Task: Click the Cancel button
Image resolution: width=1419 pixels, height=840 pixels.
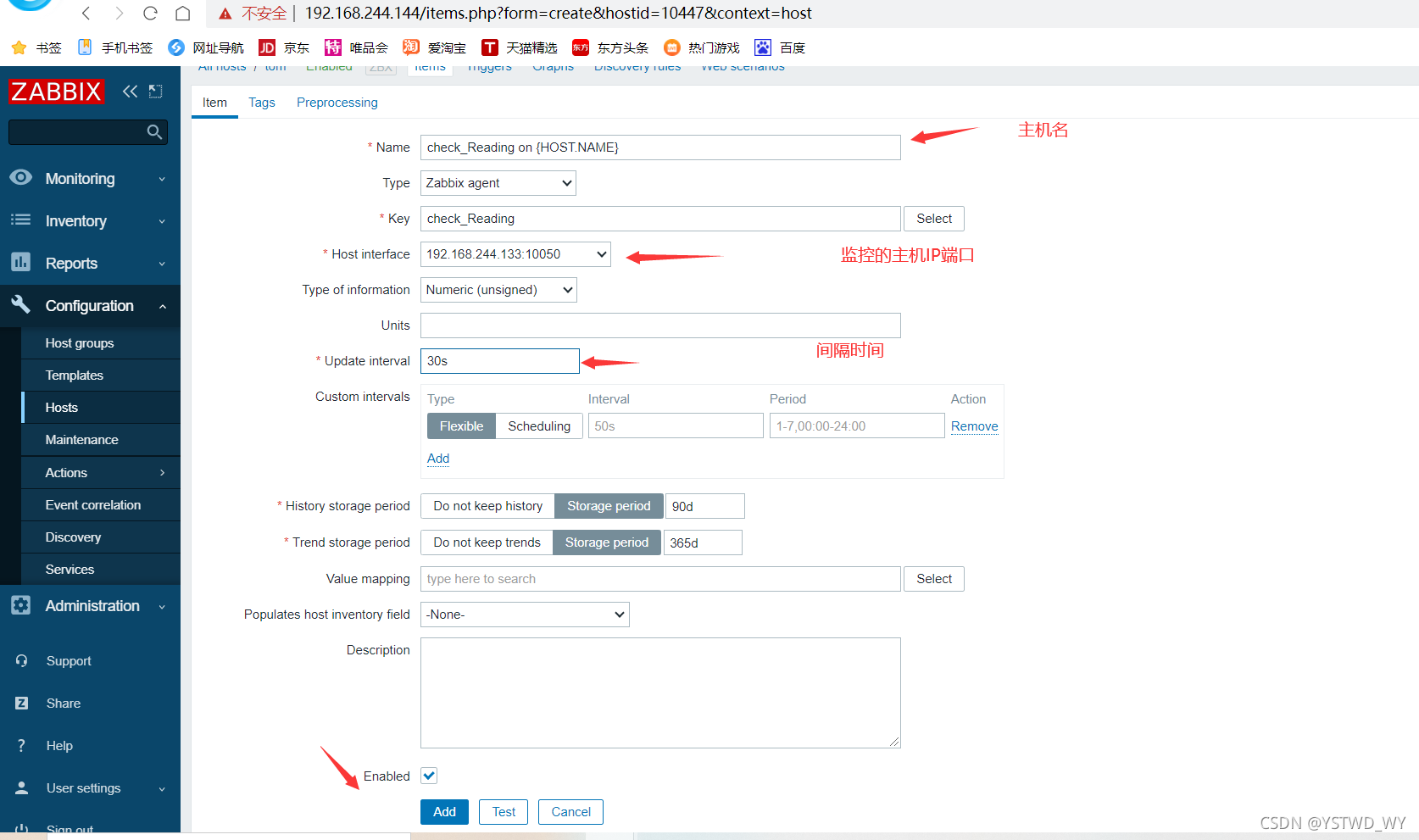Action: [570, 812]
